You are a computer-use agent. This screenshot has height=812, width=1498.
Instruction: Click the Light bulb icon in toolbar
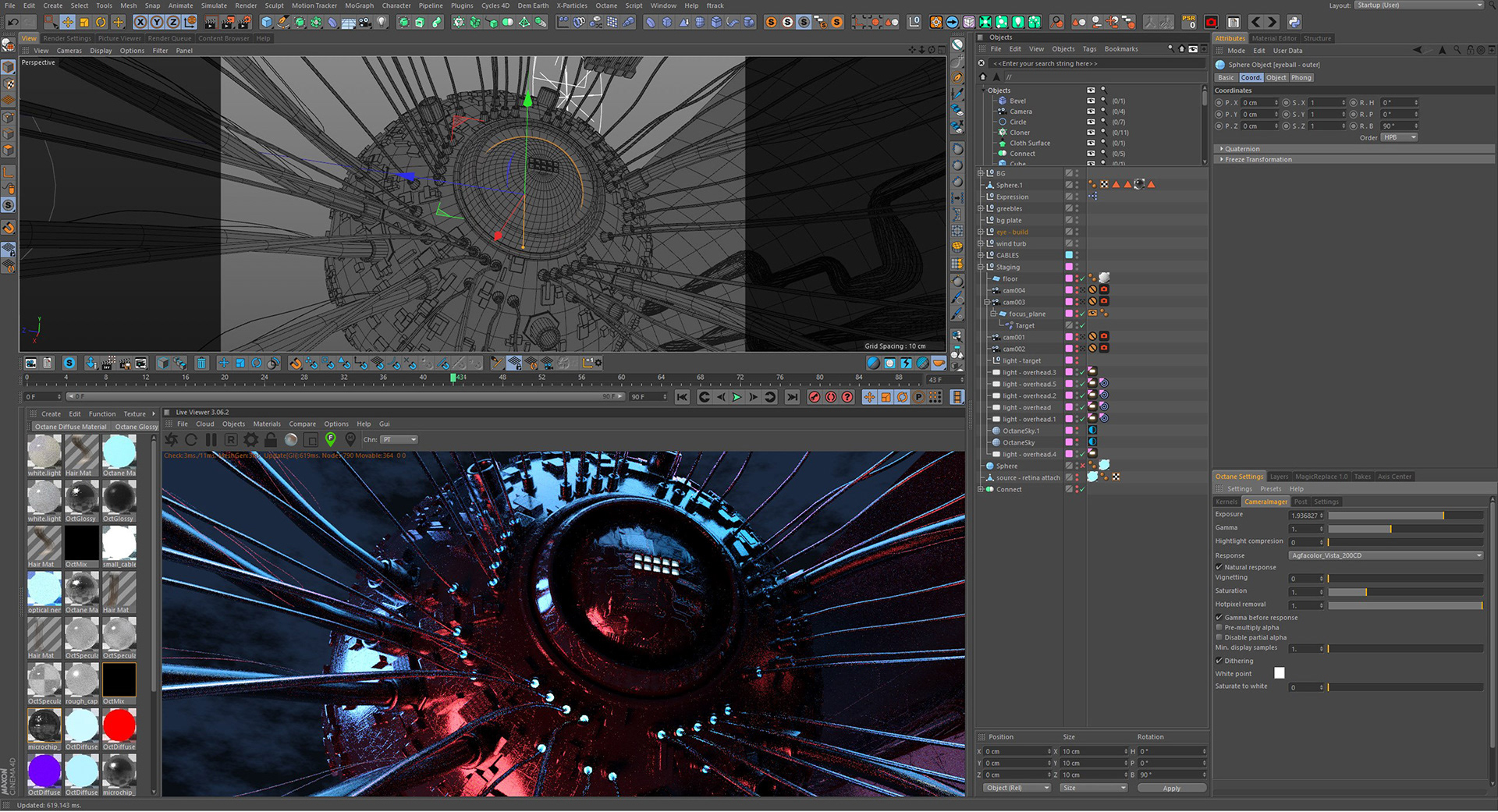point(382,22)
